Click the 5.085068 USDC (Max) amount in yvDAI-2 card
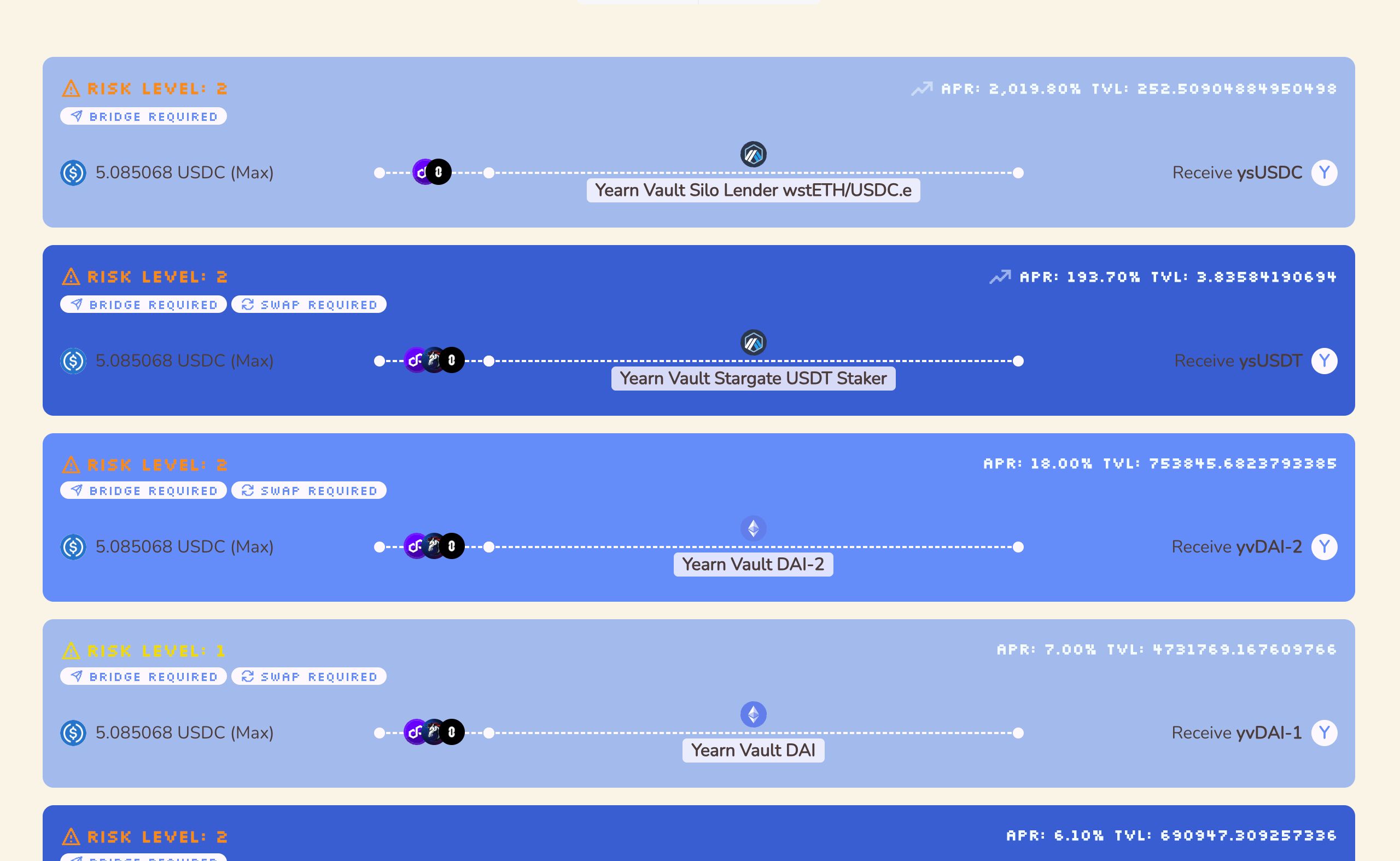The width and height of the screenshot is (1400, 861). (x=184, y=546)
